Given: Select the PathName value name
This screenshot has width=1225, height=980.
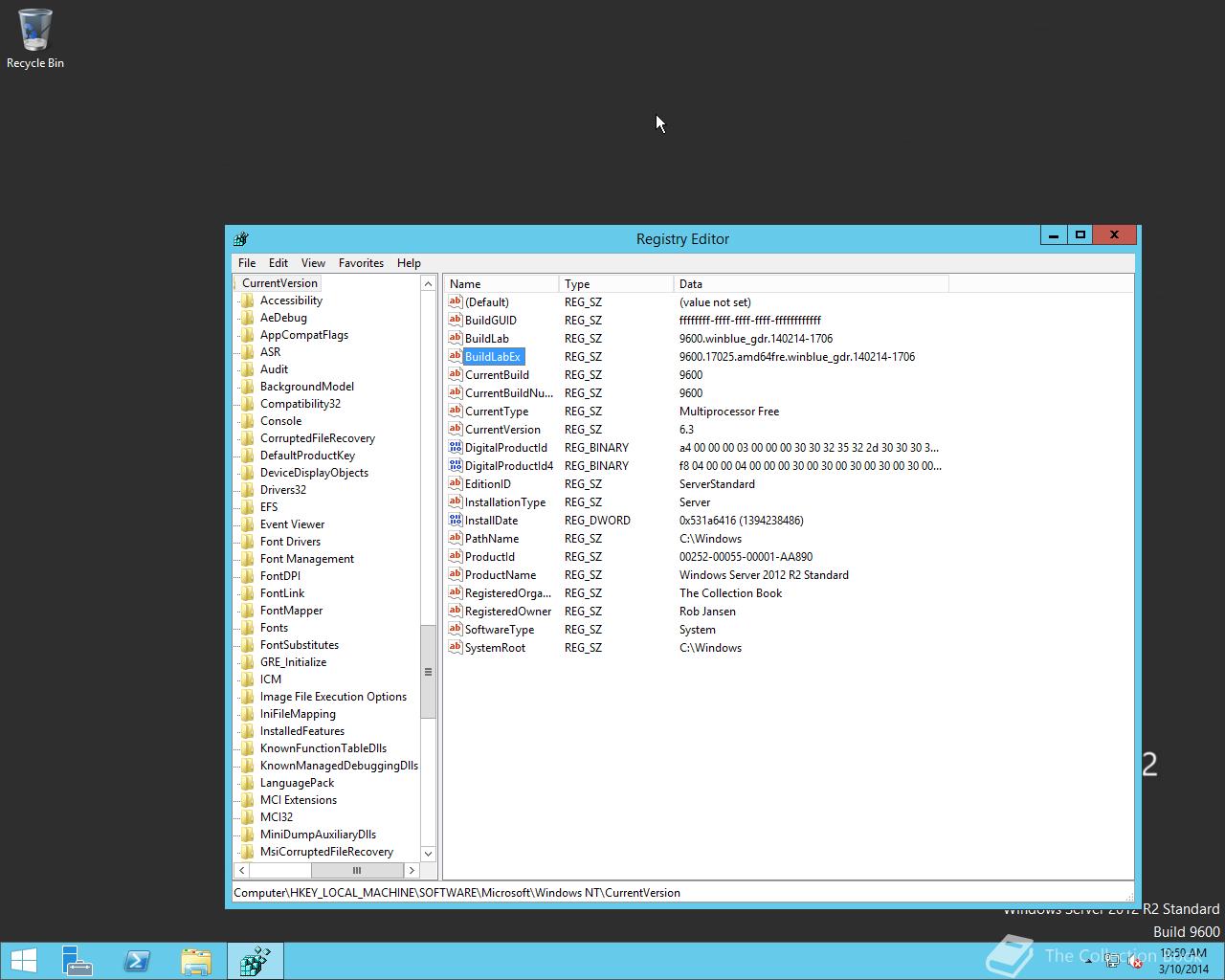Looking at the screenshot, I should pos(492,539).
